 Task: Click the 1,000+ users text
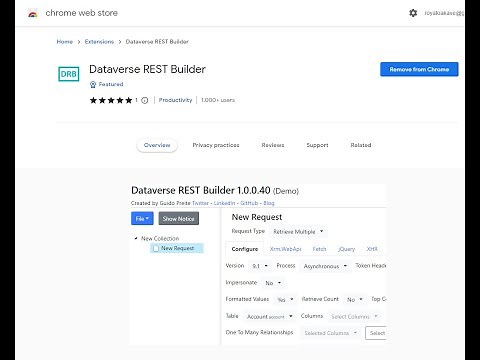pos(218,100)
